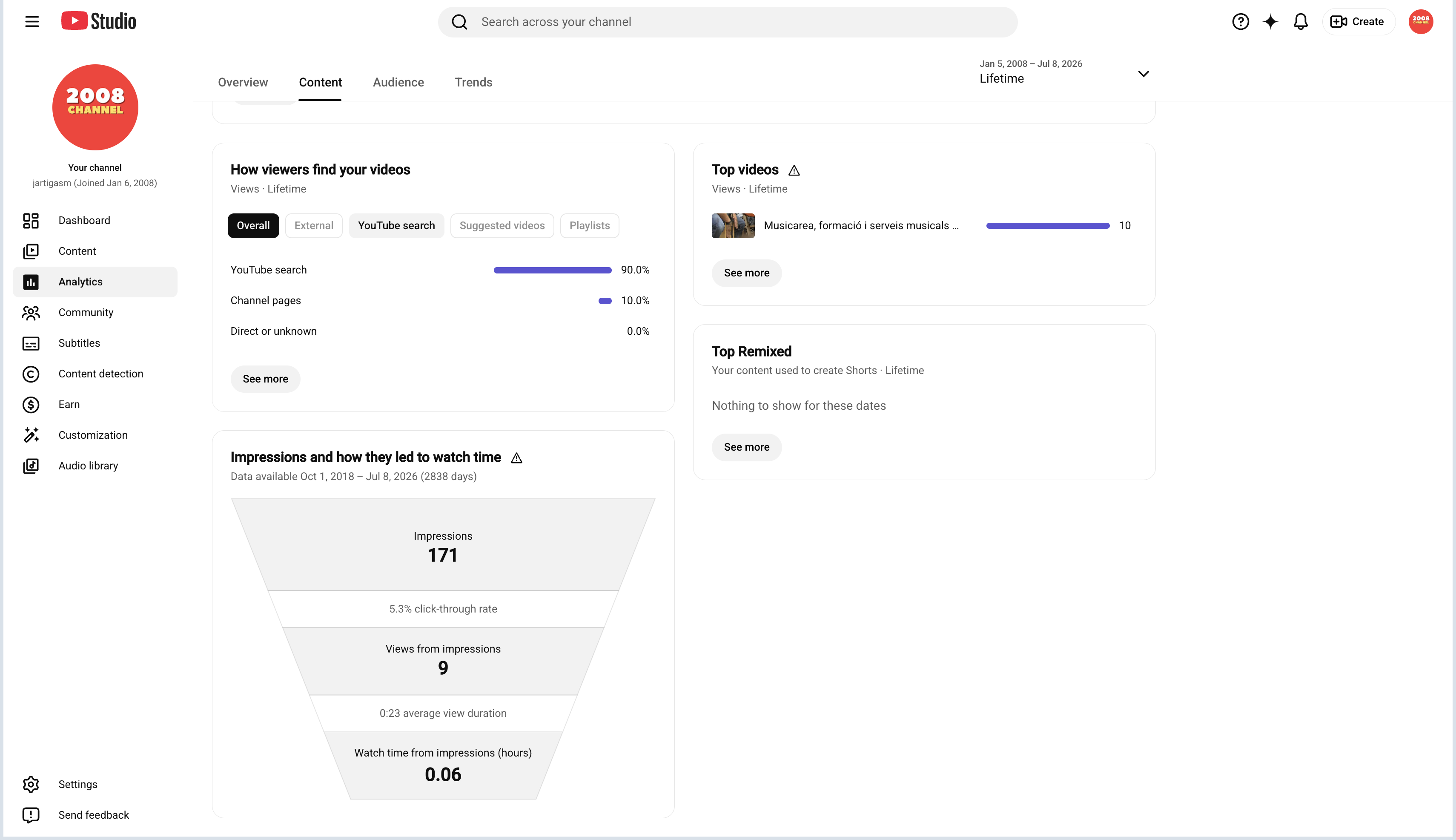The height and width of the screenshot is (840, 1456).
Task: Click the Watch time from impressions section
Action: coord(443,765)
